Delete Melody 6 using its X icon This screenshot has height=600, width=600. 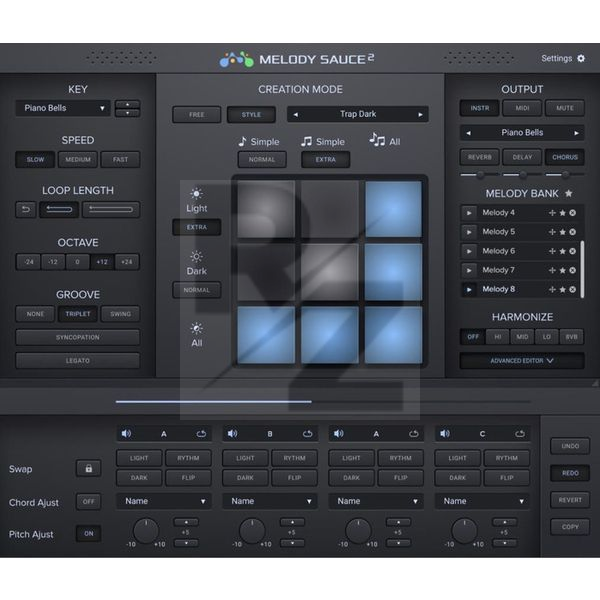[572, 251]
